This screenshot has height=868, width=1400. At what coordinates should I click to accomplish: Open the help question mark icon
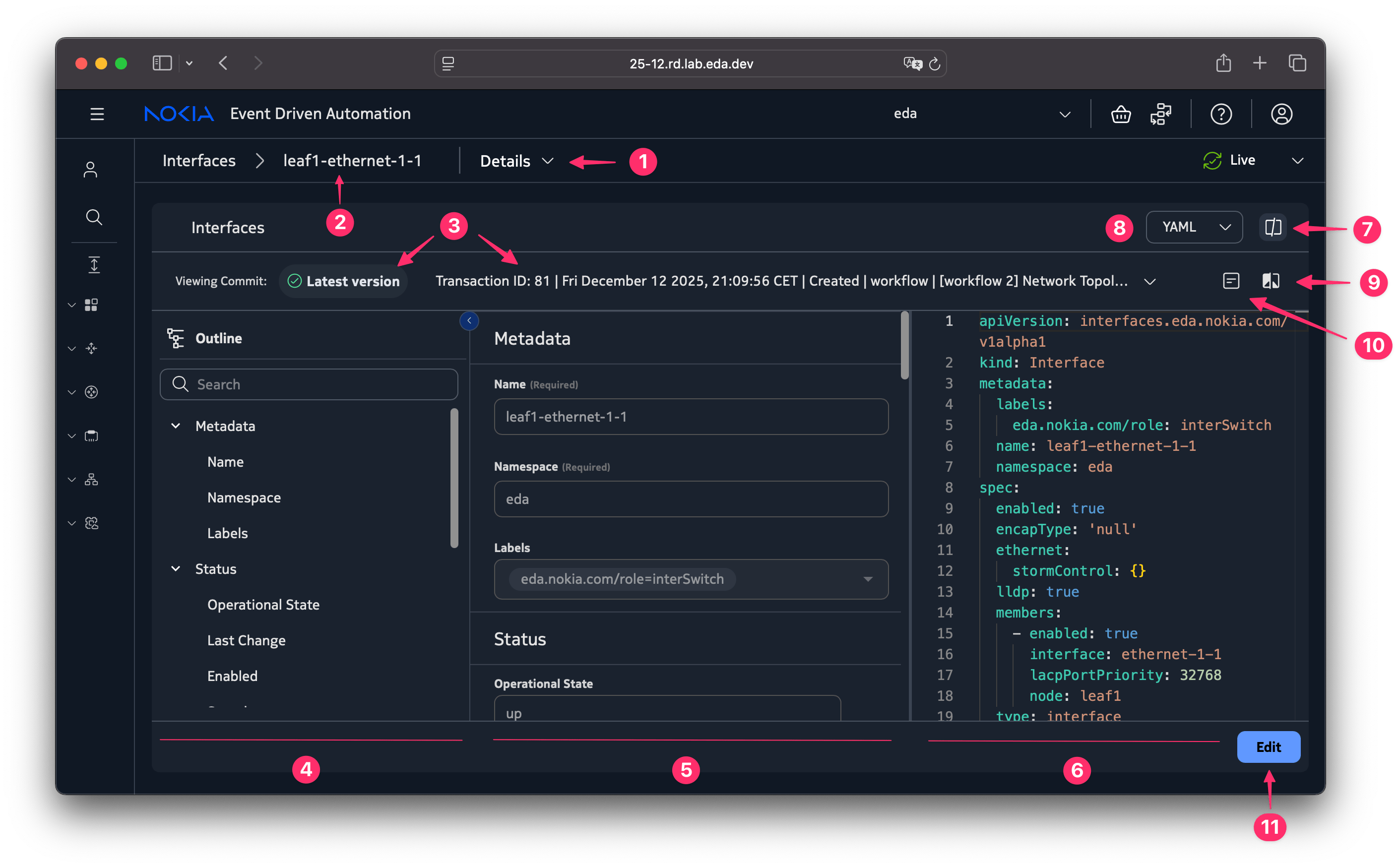coord(1220,114)
